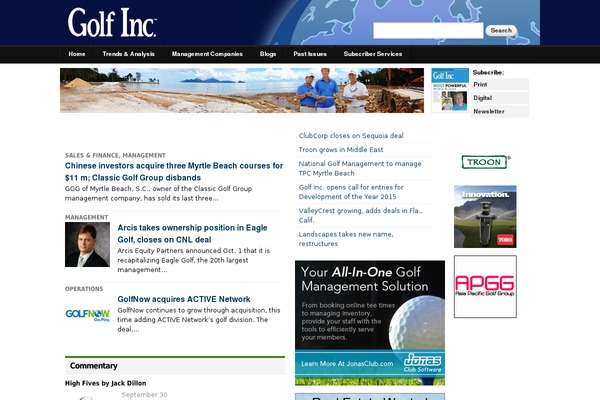
Task: Open 'ValleyCrest growing' headline link
Action: click(x=360, y=215)
